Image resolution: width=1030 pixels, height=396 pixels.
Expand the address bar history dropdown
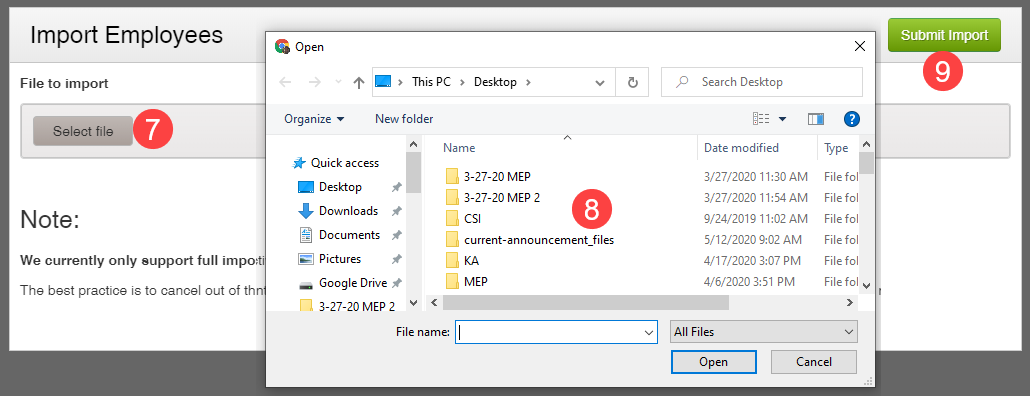click(x=600, y=83)
